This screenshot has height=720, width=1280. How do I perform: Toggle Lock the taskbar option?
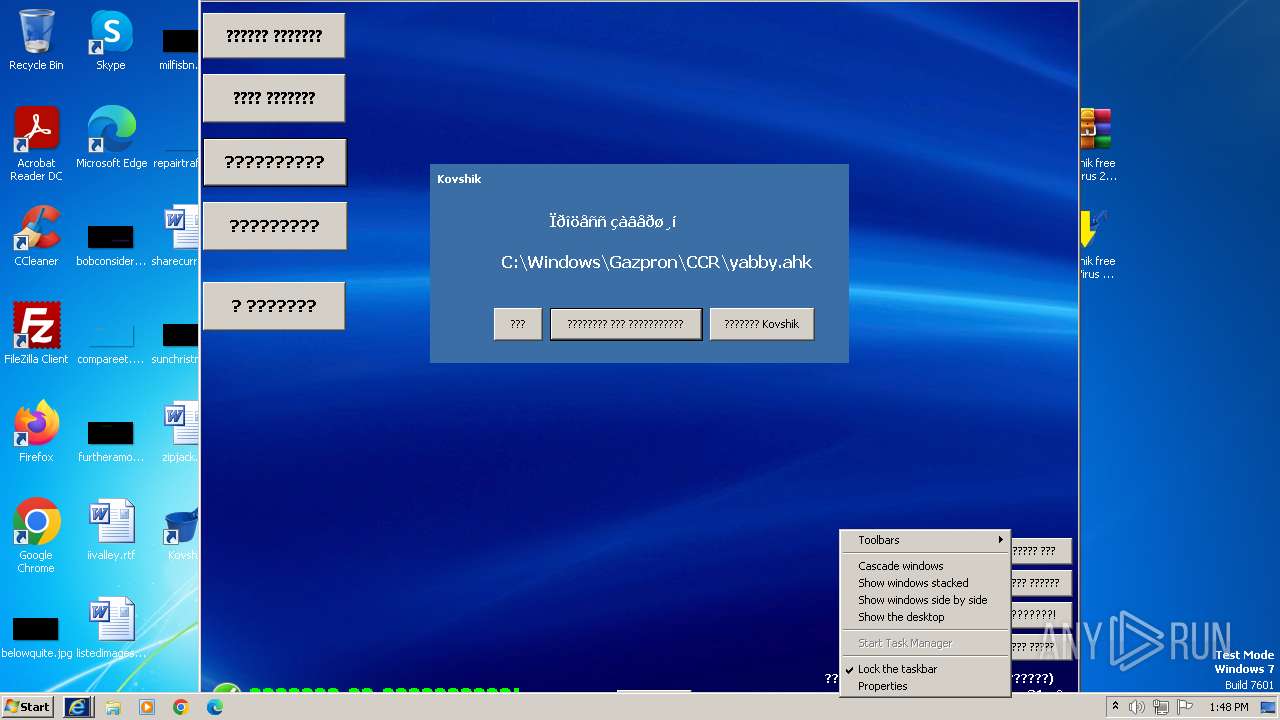pyautogui.click(x=924, y=669)
